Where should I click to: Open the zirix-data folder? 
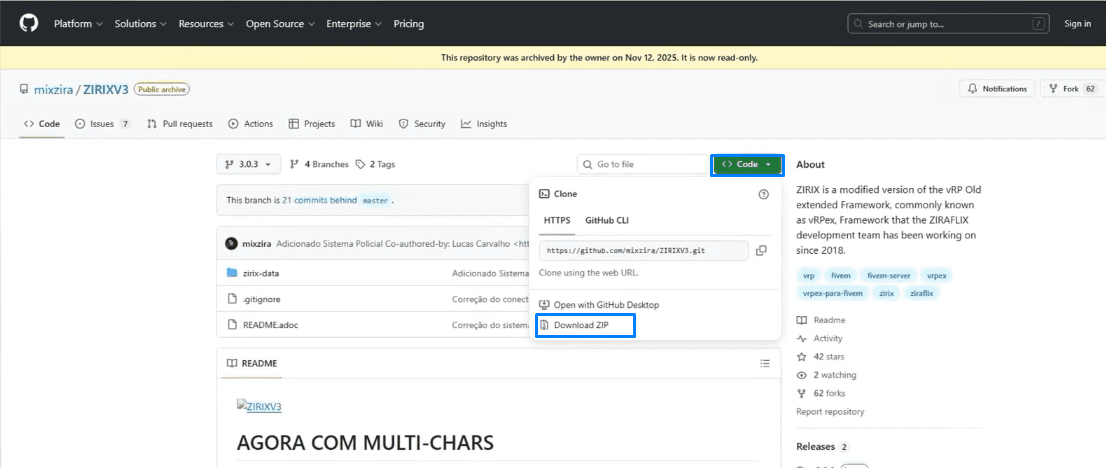point(261,273)
